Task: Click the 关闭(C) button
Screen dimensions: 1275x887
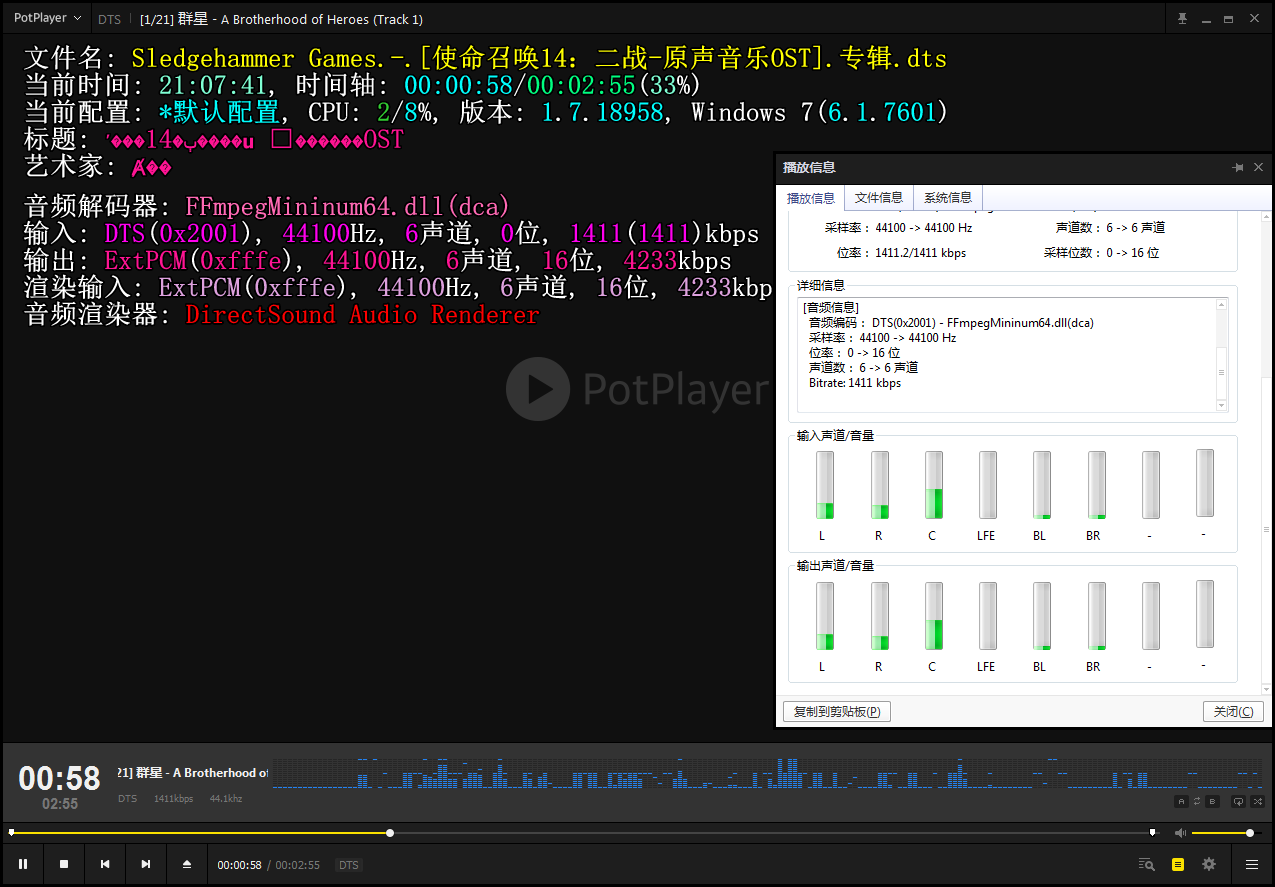Action: click(x=1233, y=712)
